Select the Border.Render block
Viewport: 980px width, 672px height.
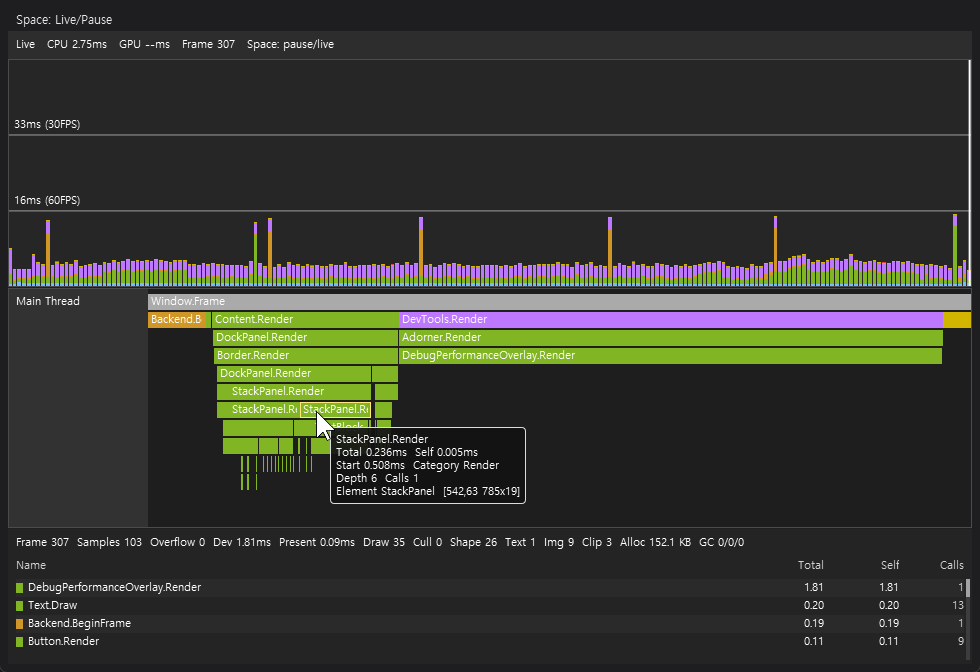click(306, 356)
